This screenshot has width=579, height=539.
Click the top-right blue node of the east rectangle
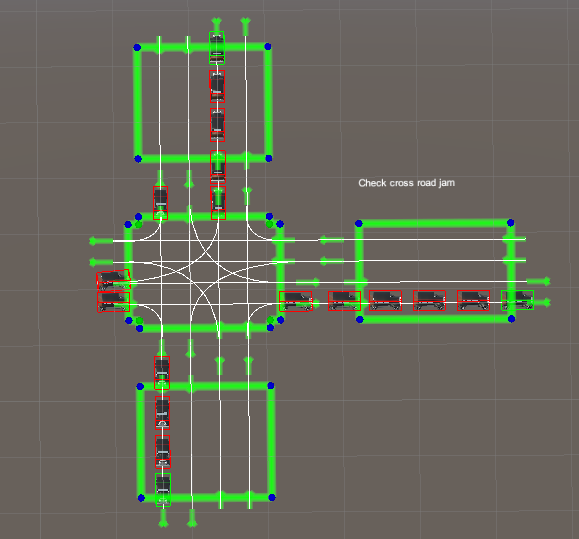click(x=511, y=223)
